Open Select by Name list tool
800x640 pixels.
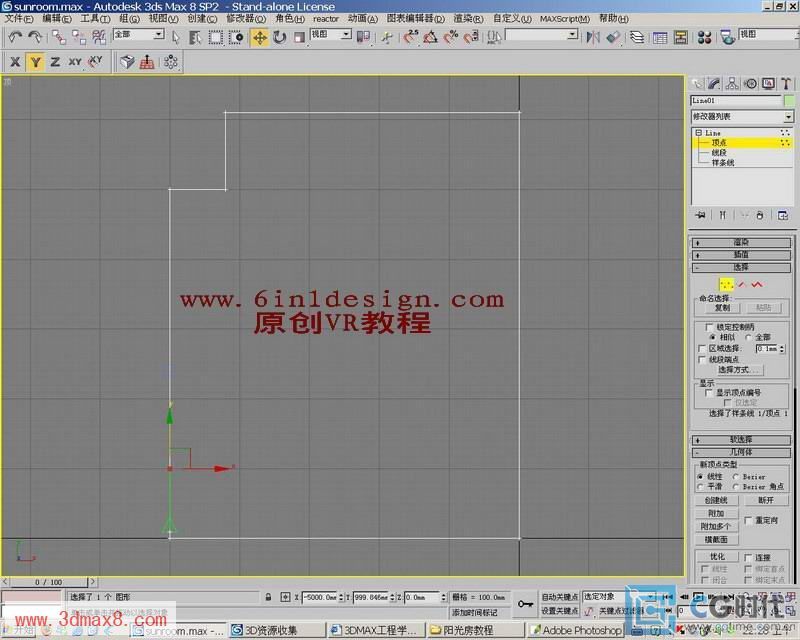click(194, 37)
